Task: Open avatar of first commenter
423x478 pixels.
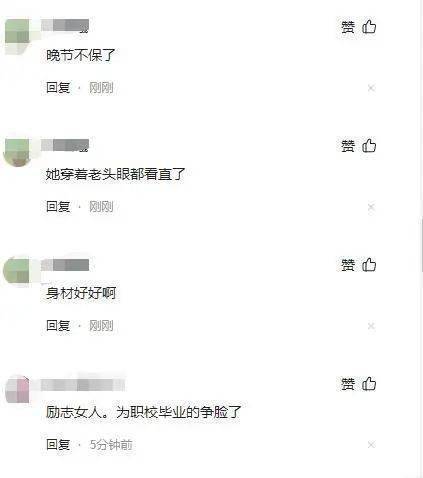Action: point(17,36)
